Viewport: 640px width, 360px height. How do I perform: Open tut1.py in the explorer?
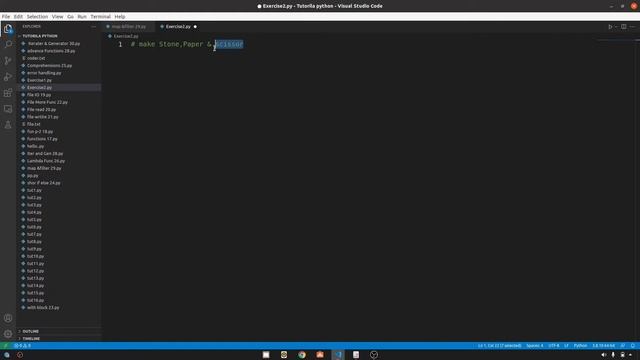click(x=59, y=190)
